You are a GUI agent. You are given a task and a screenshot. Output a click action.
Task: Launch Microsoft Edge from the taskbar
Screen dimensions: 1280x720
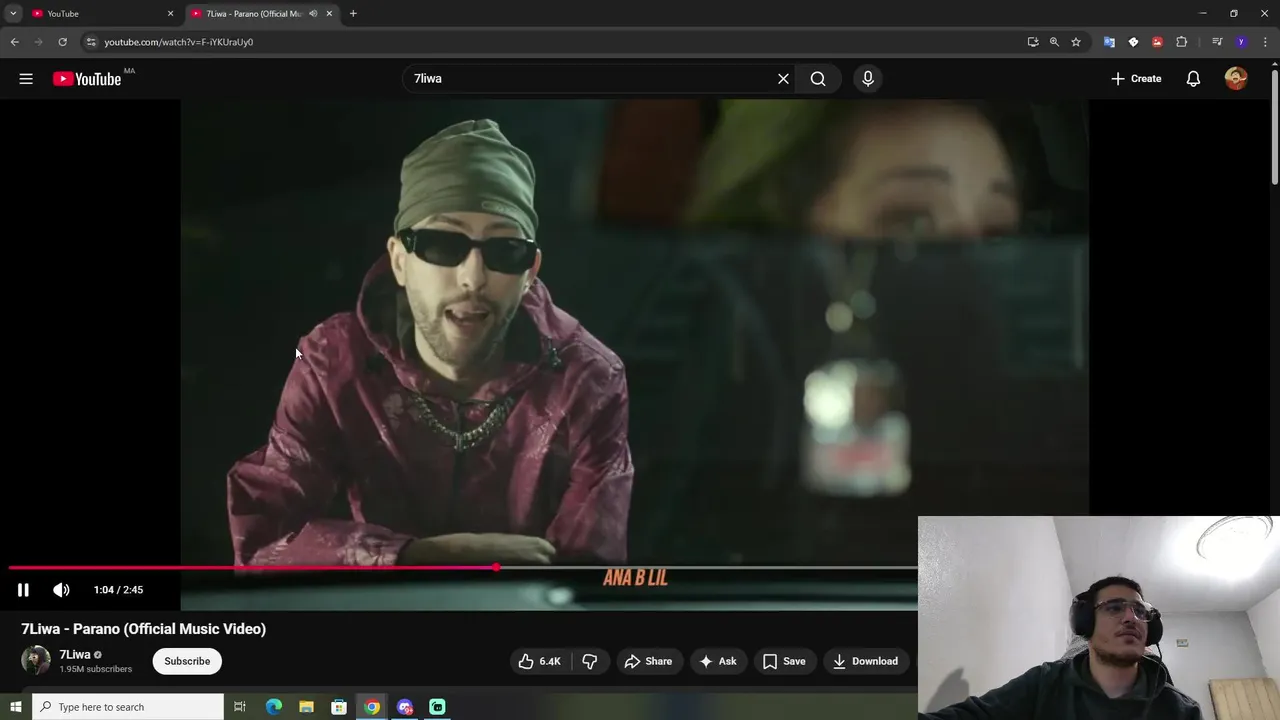[274, 707]
